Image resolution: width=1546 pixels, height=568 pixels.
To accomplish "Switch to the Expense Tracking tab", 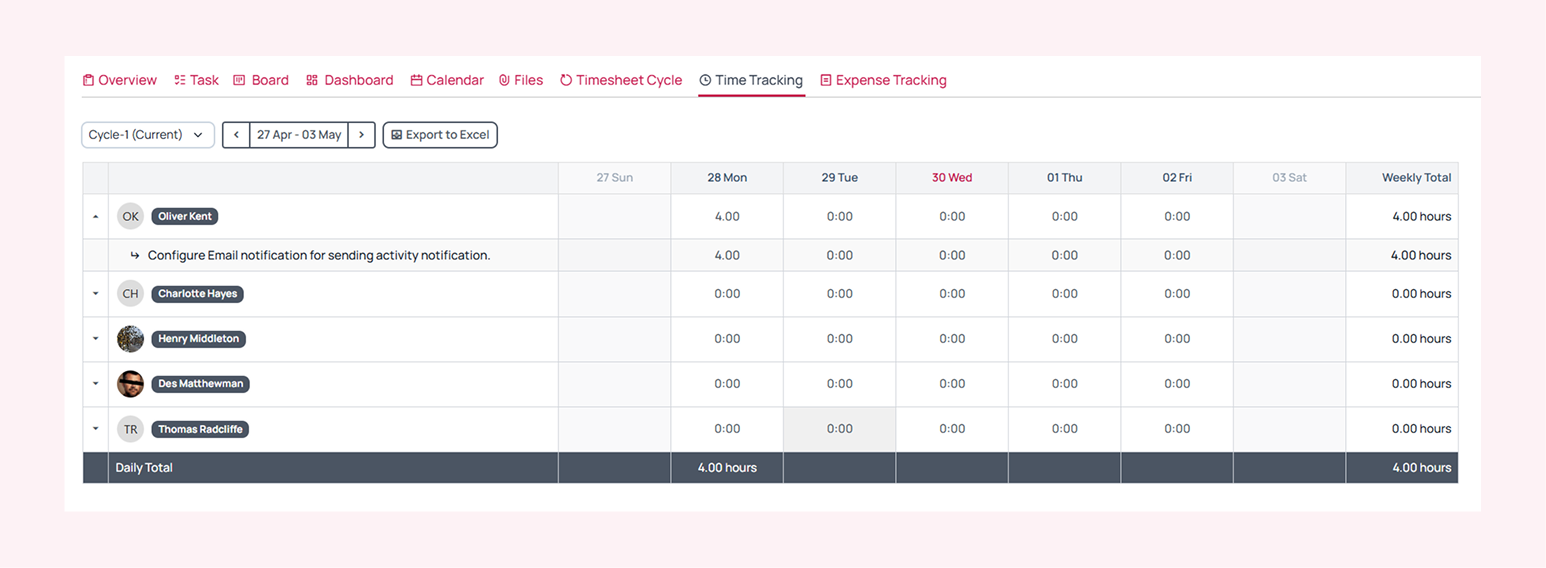I will (883, 80).
